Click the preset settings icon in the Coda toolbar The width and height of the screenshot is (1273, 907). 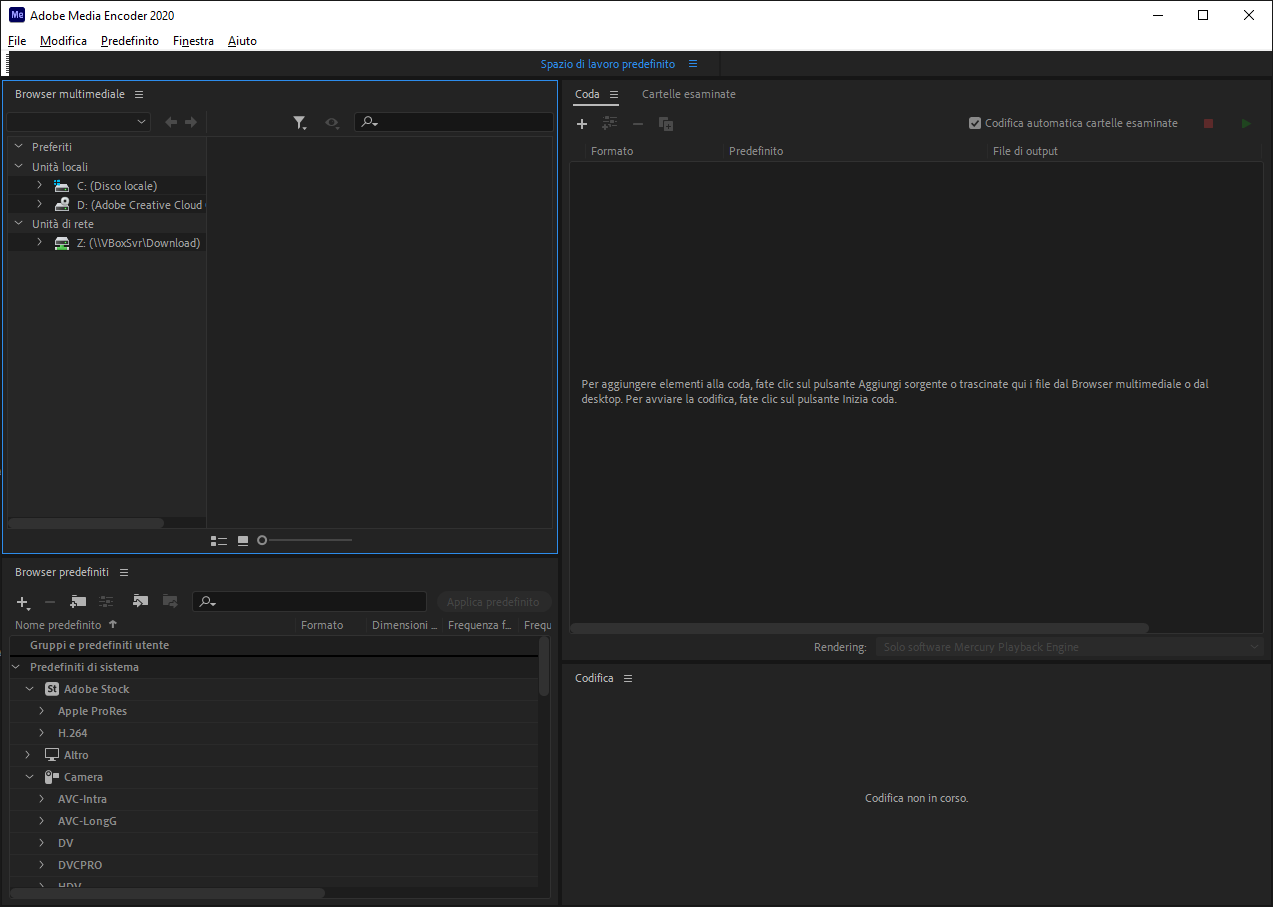610,123
